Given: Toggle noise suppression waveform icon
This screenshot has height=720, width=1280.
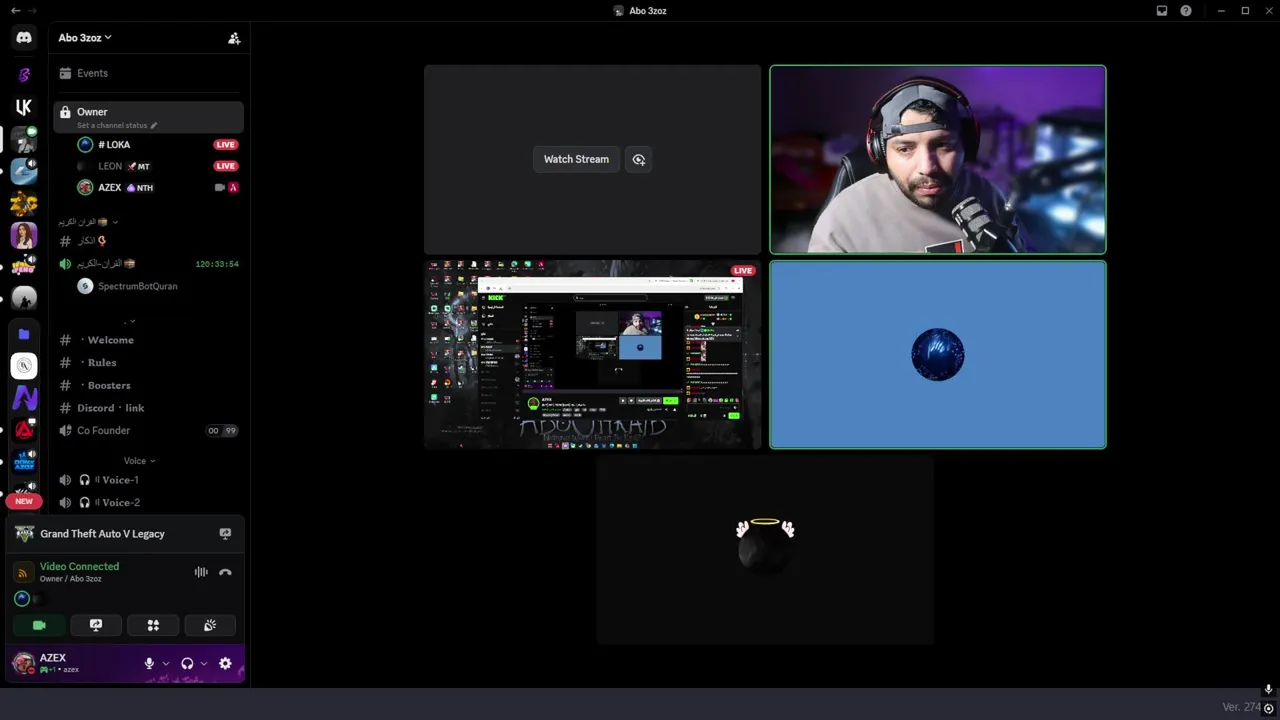Looking at the screenshot, I should (x=201, y=572).
